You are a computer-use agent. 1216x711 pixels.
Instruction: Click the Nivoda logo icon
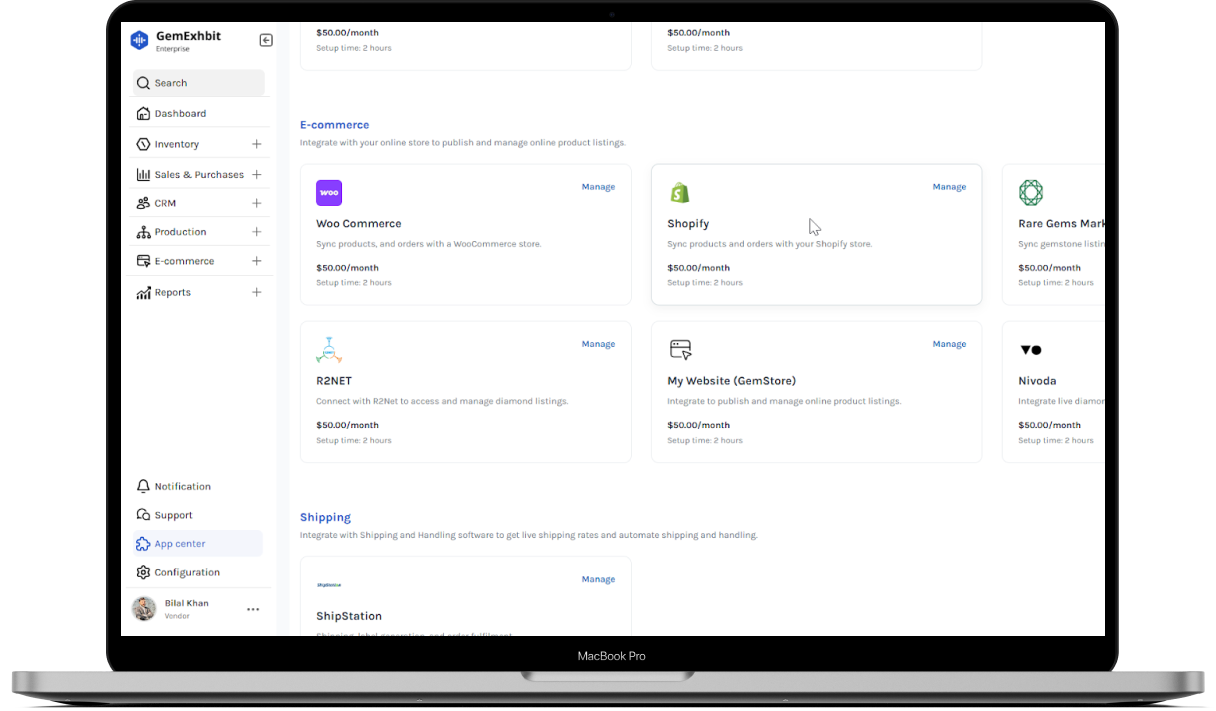1030,350
